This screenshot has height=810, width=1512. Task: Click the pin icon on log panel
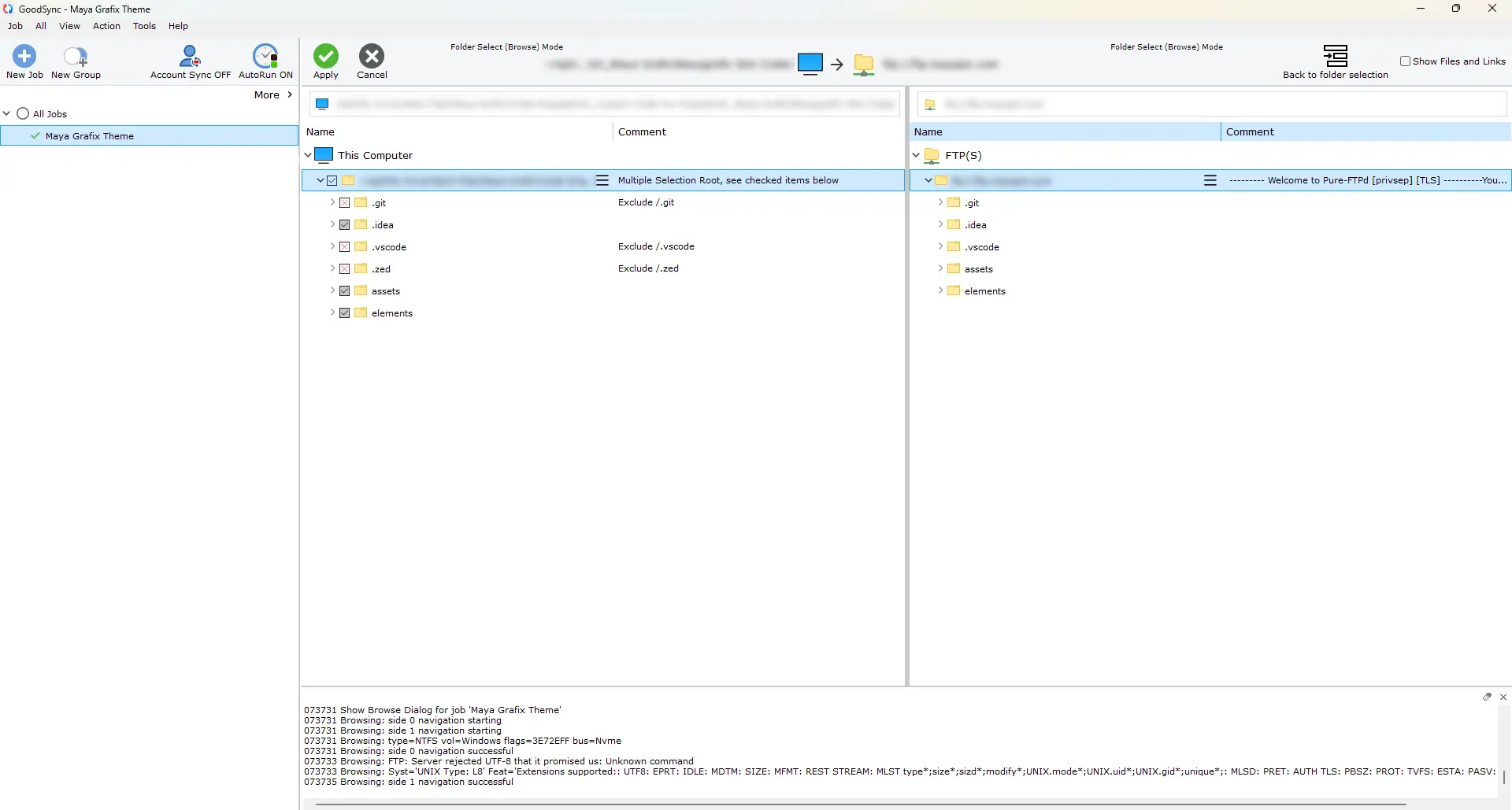(1488, 697)
